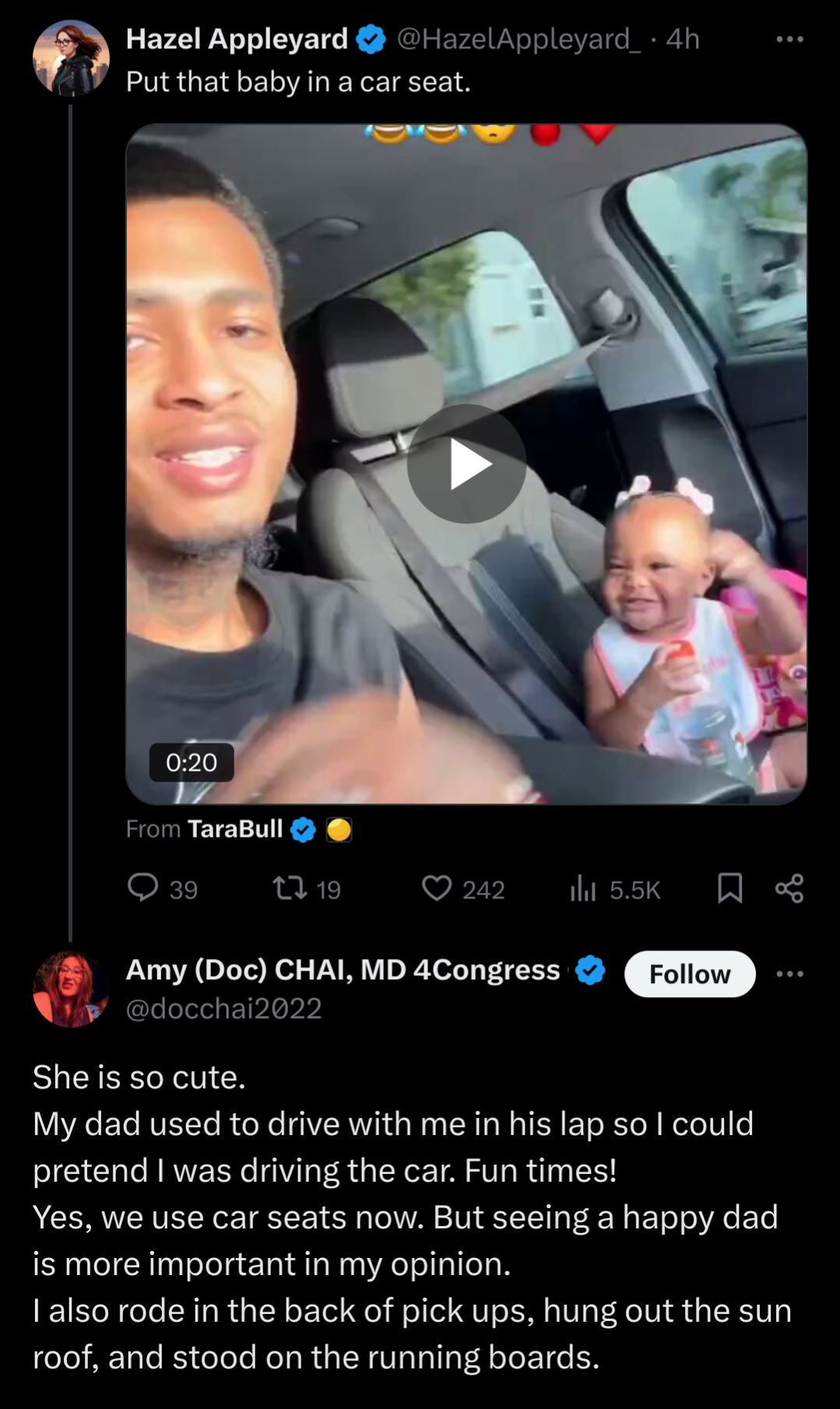840x1409 pixels.
Task: Open the @HazelAppleyard_ handle
Action: coord(519,39)
